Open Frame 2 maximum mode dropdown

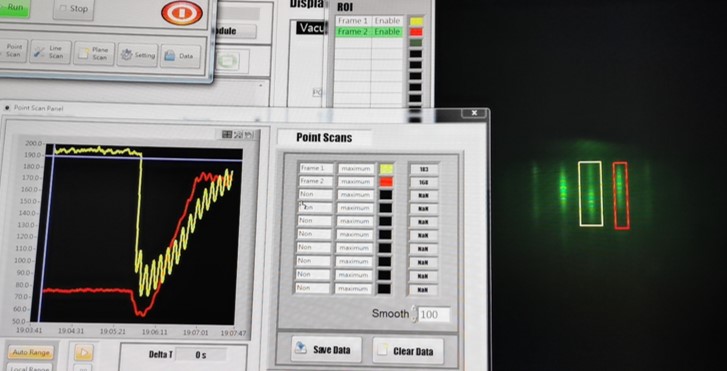click(356, 181)
